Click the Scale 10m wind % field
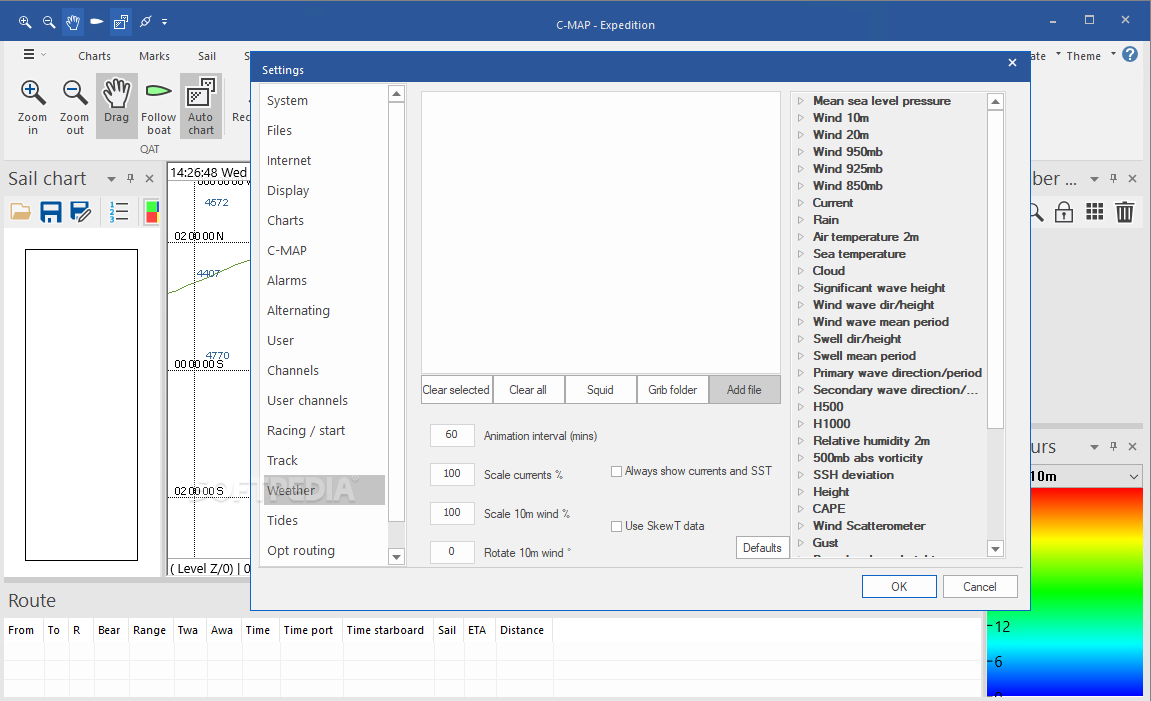Viewport: 1151px width, 701px height. 452,512
